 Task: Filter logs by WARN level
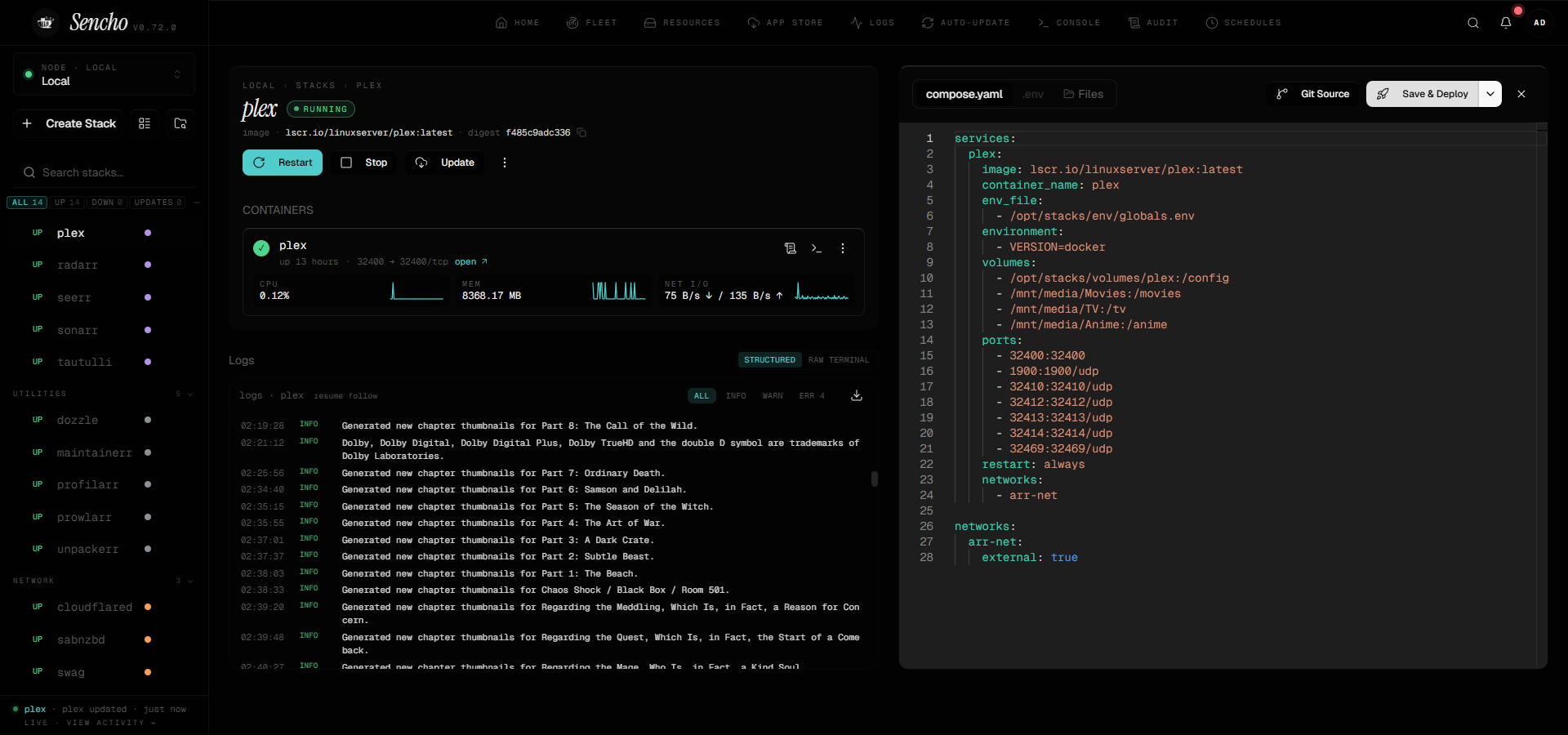point(773,396)
